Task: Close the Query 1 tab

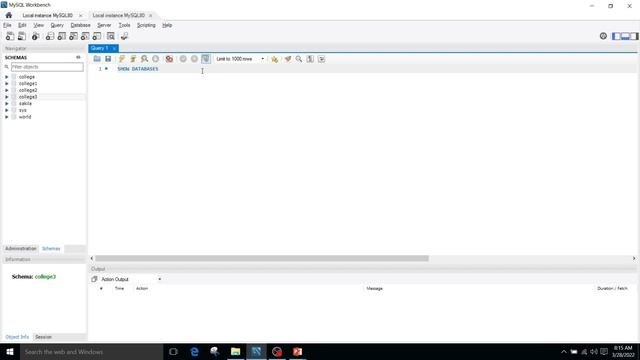Action: tap(114, 48)
